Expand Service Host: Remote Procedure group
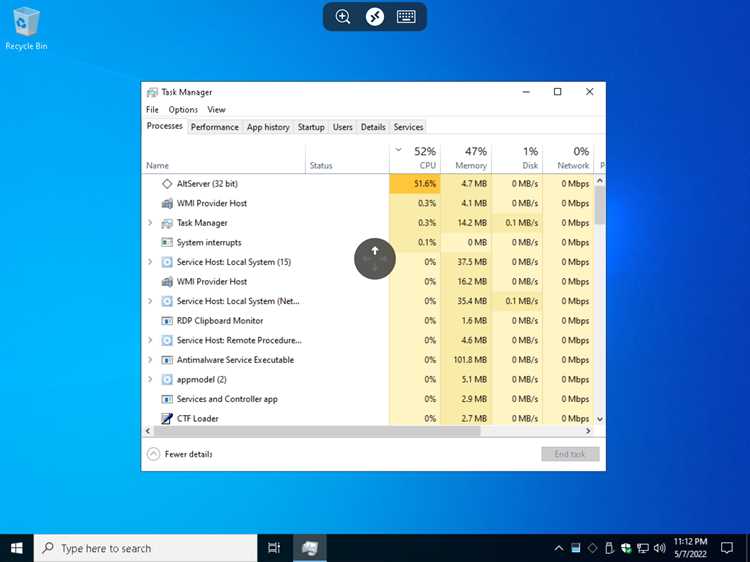The width and height of the screenshot is (750, 562). pos(150,341)
